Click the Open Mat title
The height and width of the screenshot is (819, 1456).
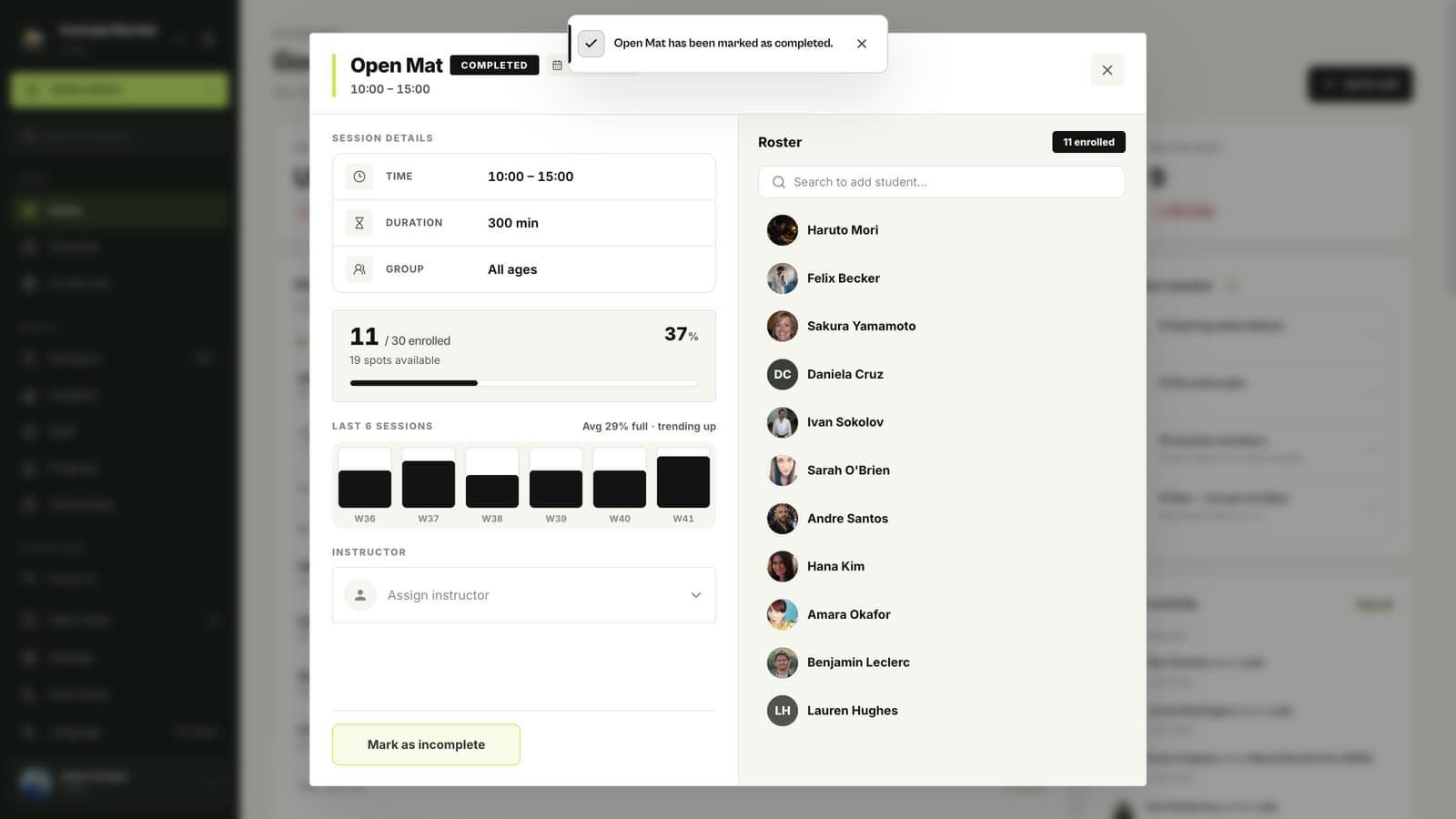[x=396, y=66]
